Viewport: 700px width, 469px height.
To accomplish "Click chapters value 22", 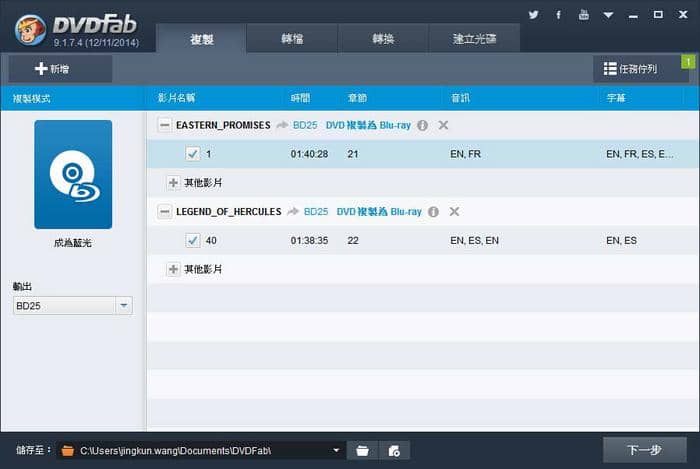I will tap(353, 241).
